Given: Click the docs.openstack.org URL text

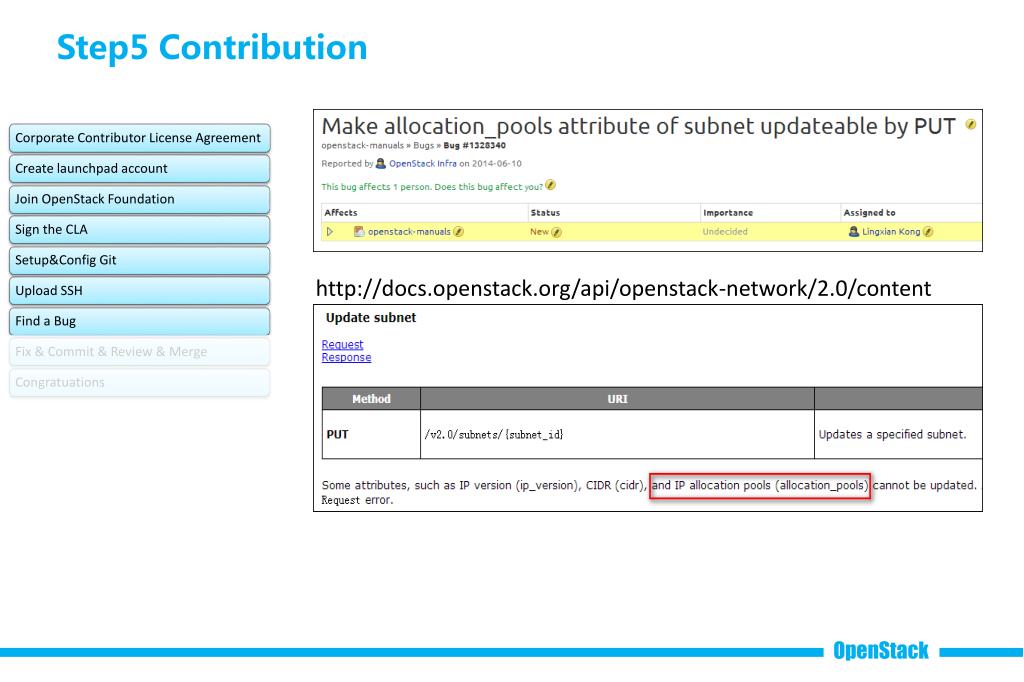Looking at the screenshot, I should click(623, 288).
